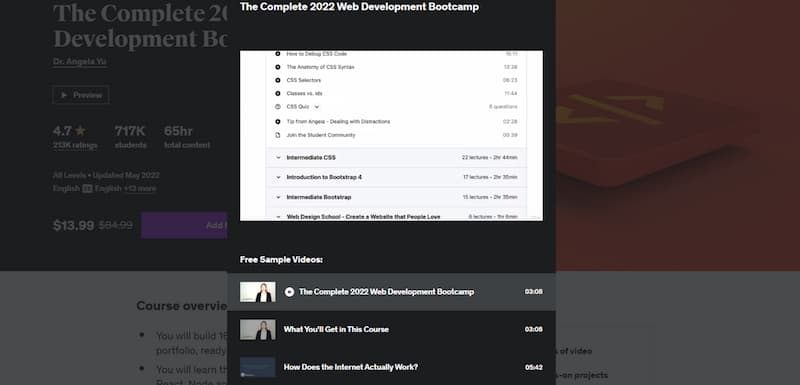Screen dimensions: 800x385
Task: Click the CSS Selectors lecture title
Action: [304, 80]
